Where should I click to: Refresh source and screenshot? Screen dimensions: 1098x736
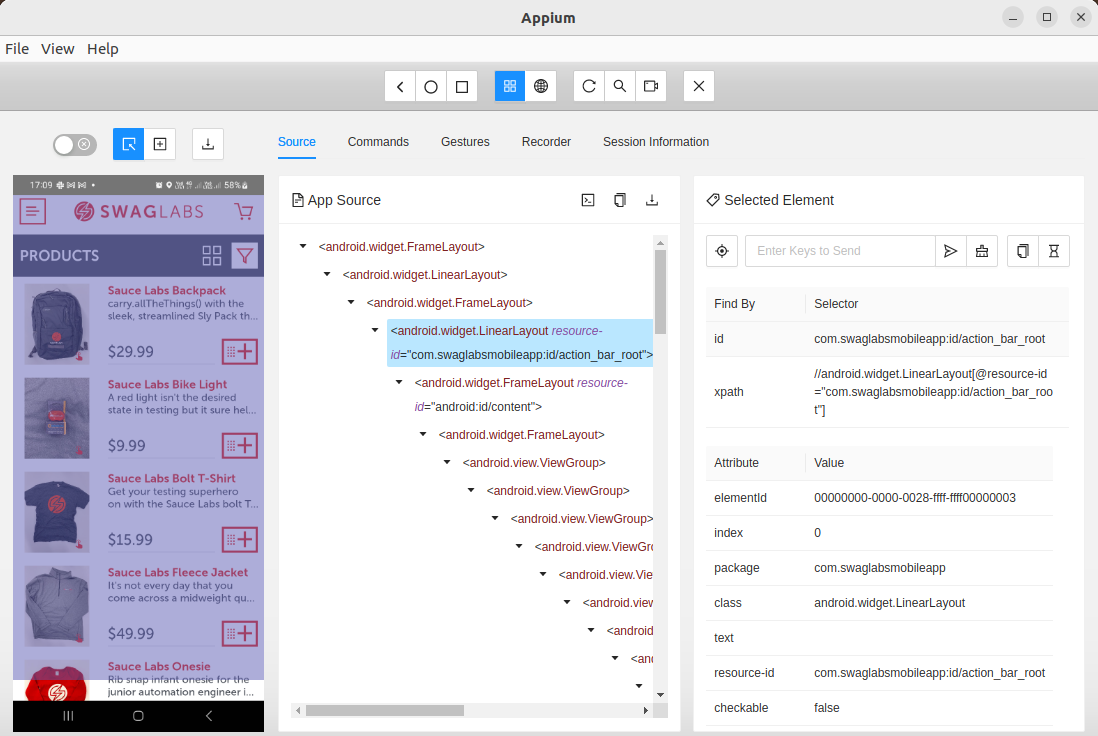tap(589, 87)
